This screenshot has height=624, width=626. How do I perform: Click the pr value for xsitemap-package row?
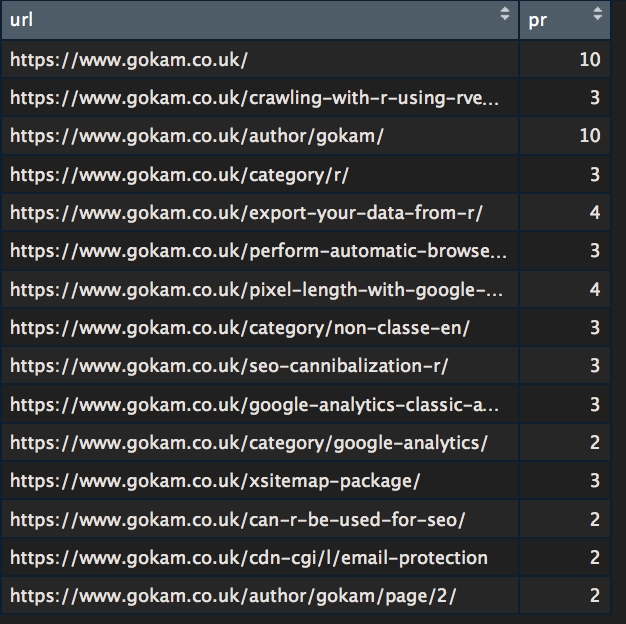[x=594, y=481]
